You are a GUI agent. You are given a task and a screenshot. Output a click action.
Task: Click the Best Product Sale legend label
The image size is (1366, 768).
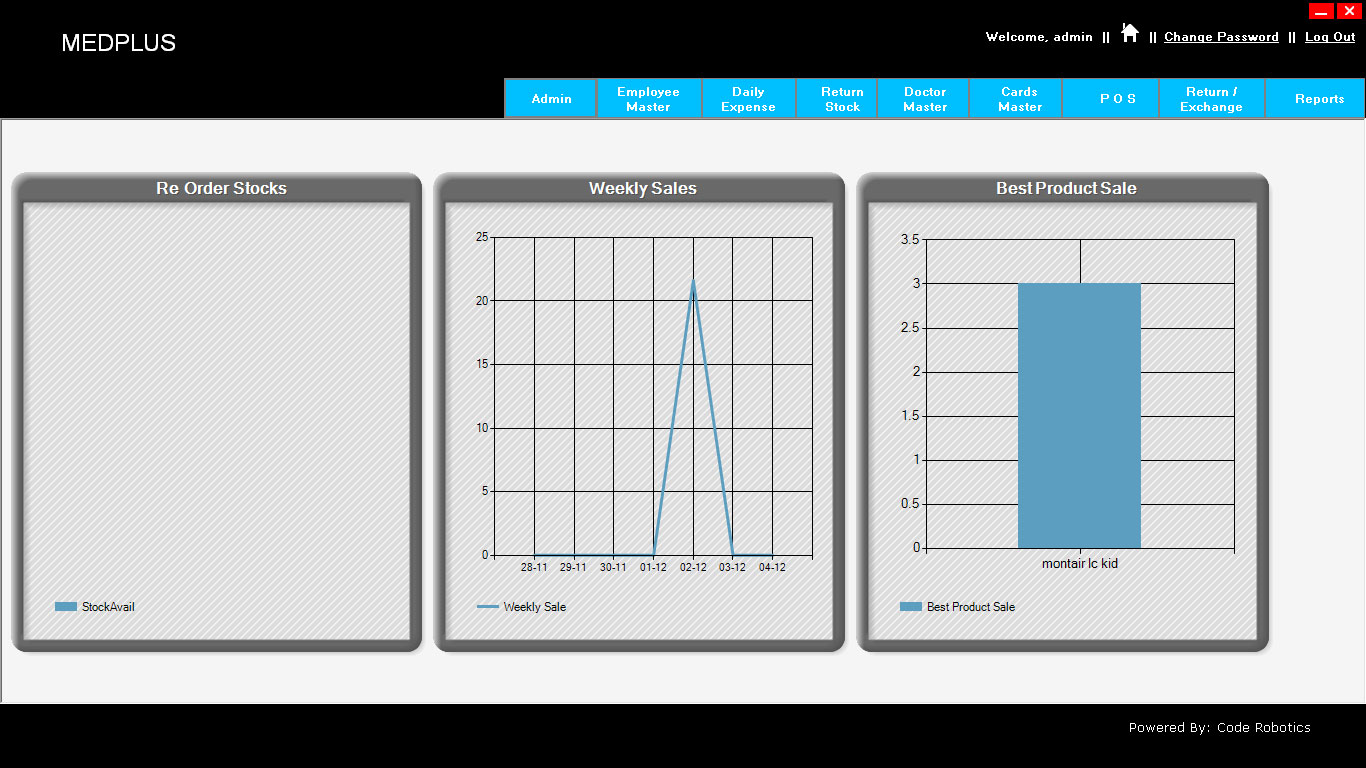(x=971, y=607)
